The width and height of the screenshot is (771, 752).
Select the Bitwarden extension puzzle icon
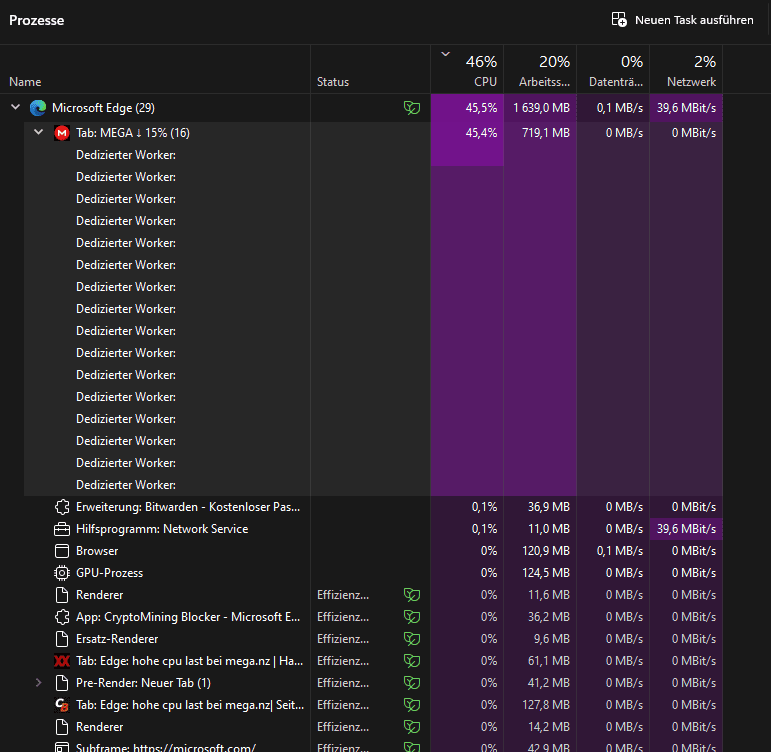62,507
